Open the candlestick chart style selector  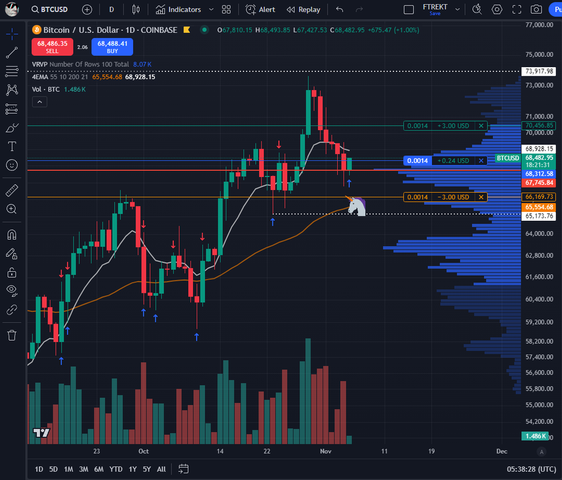pos(135,10)
